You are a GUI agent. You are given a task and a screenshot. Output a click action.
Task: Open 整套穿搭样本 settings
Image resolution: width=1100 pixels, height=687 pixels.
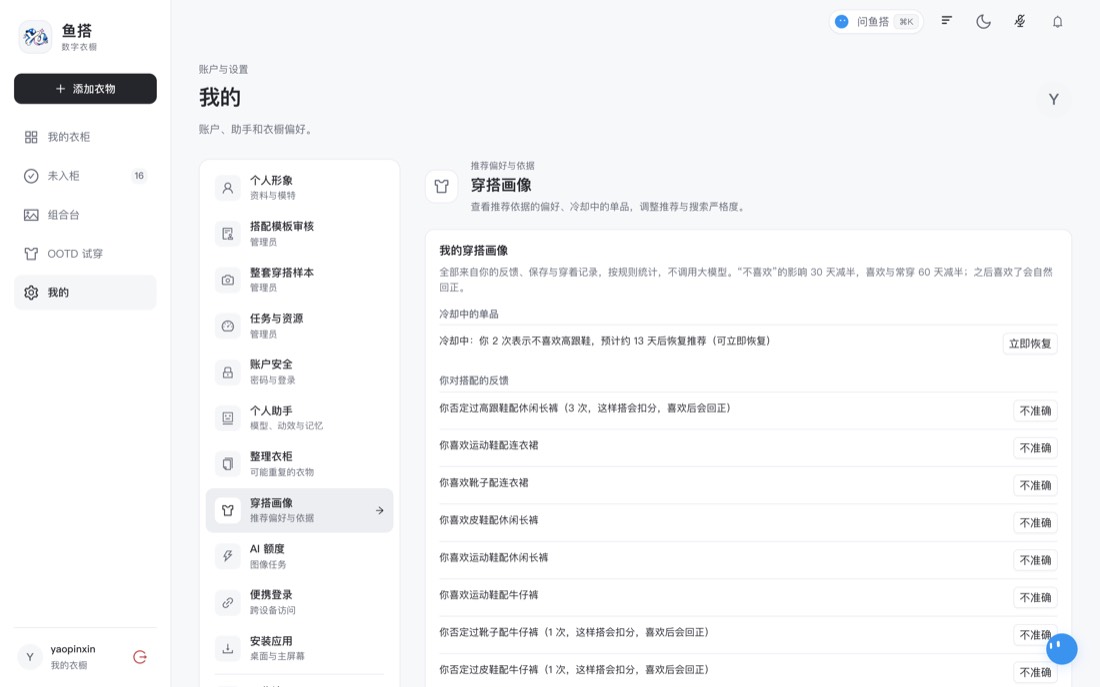point(300,280)
